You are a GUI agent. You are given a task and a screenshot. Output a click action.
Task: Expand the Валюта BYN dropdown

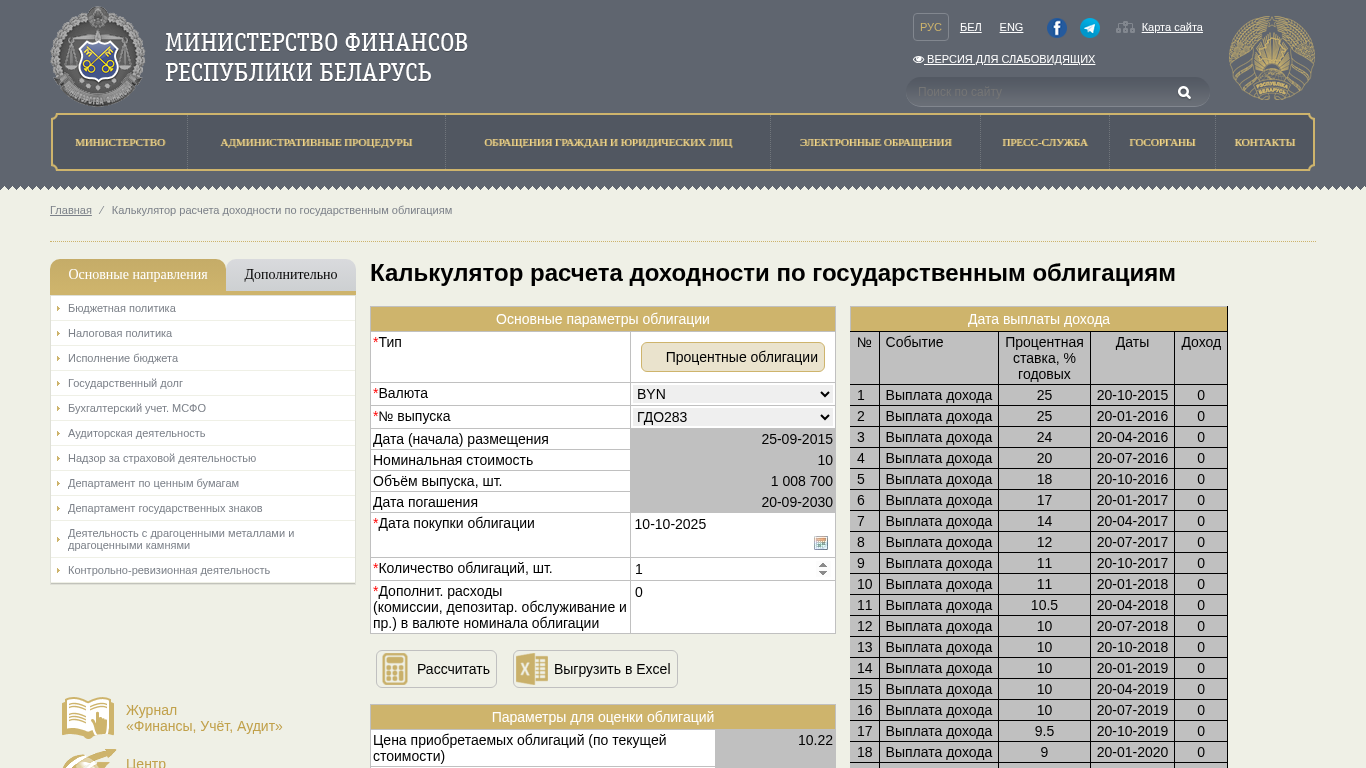(x=733, y=394)
